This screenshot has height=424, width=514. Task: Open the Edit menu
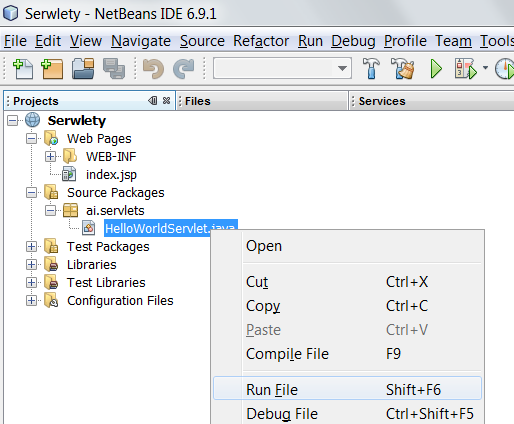pos(48,41)
